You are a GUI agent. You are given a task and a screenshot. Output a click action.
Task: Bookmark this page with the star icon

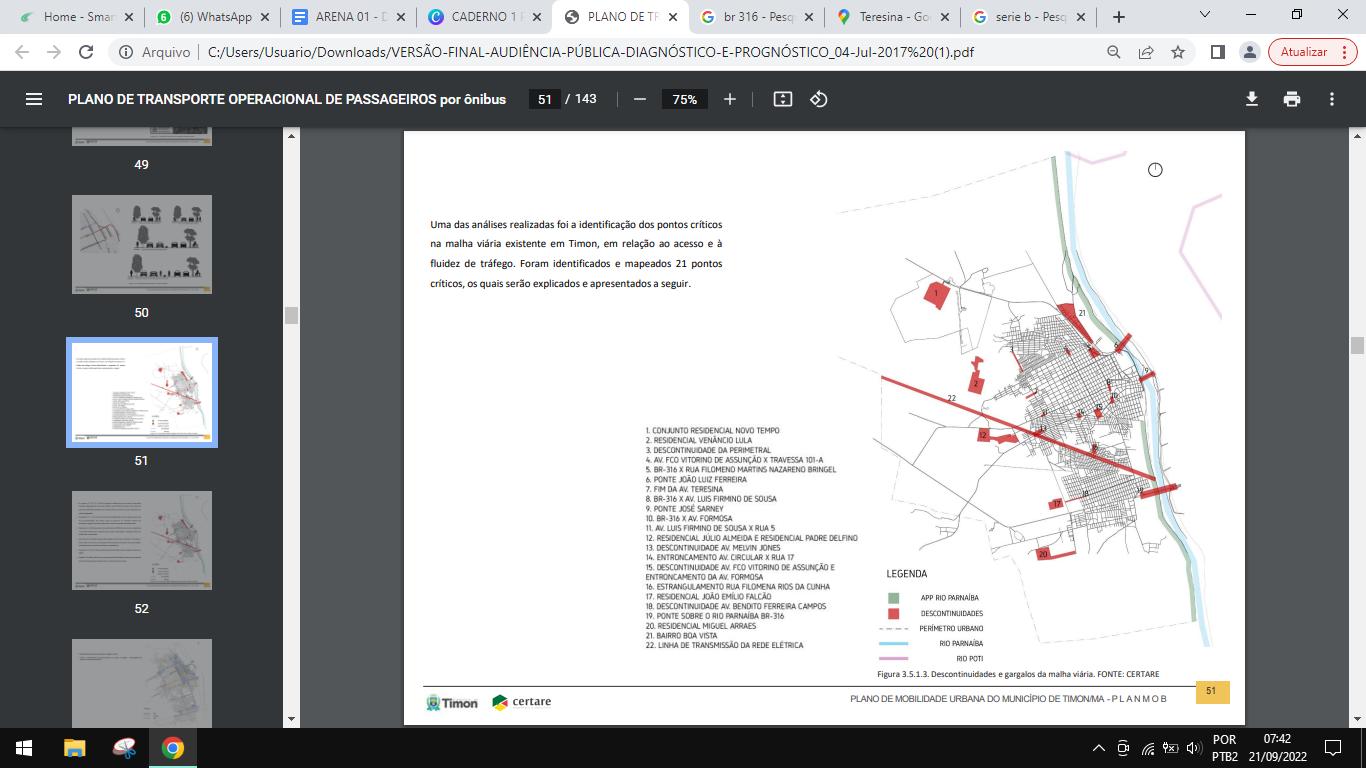(1178, 52)
